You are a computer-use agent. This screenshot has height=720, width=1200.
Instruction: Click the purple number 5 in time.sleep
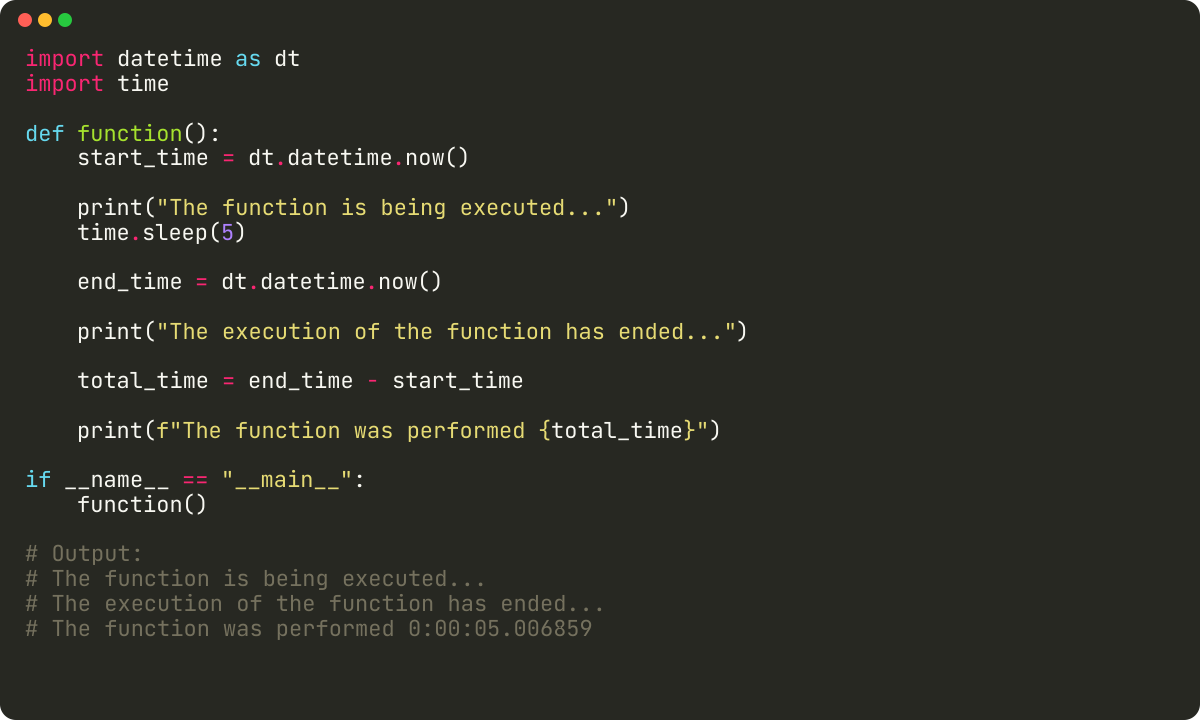(227, 233)
